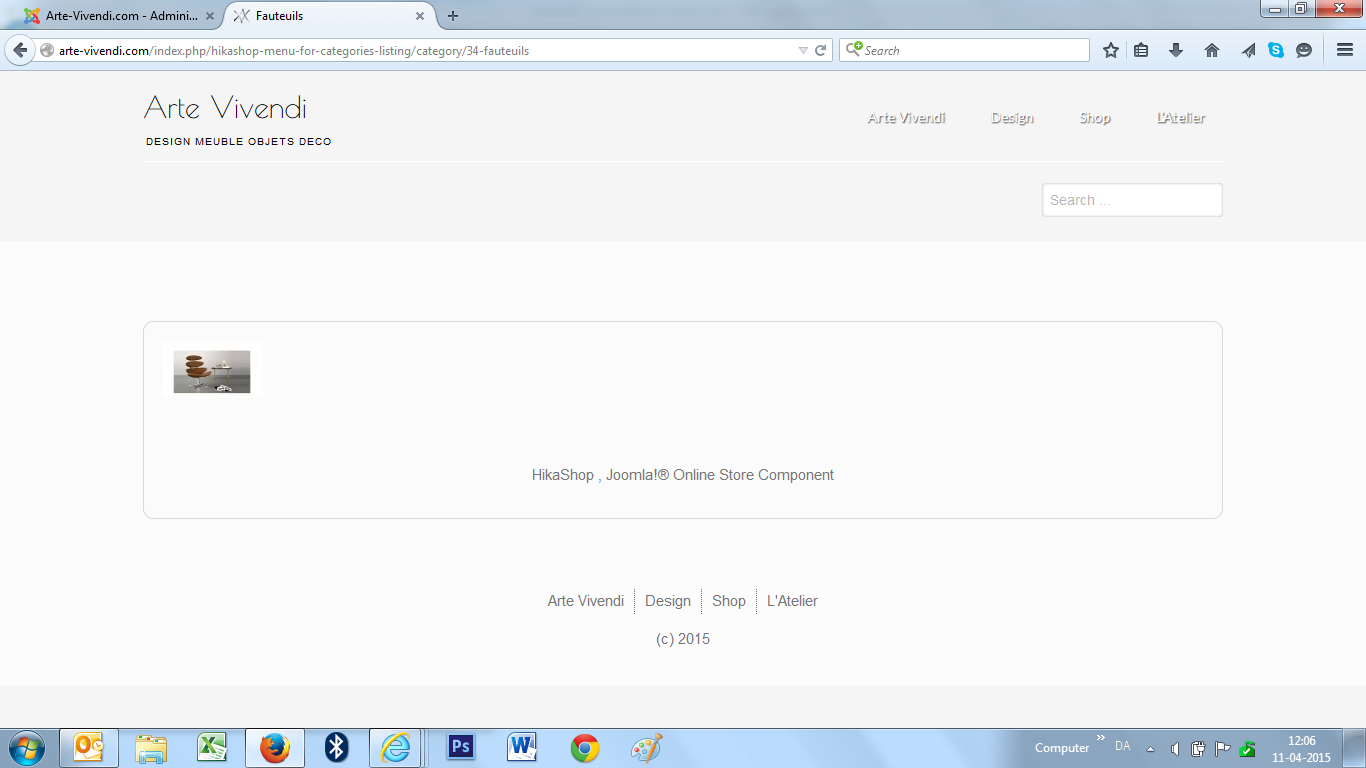Viewport: 1366px width, 768px height.
Task: Show hidden system tray icons
Action: (x=1150, y=748)
